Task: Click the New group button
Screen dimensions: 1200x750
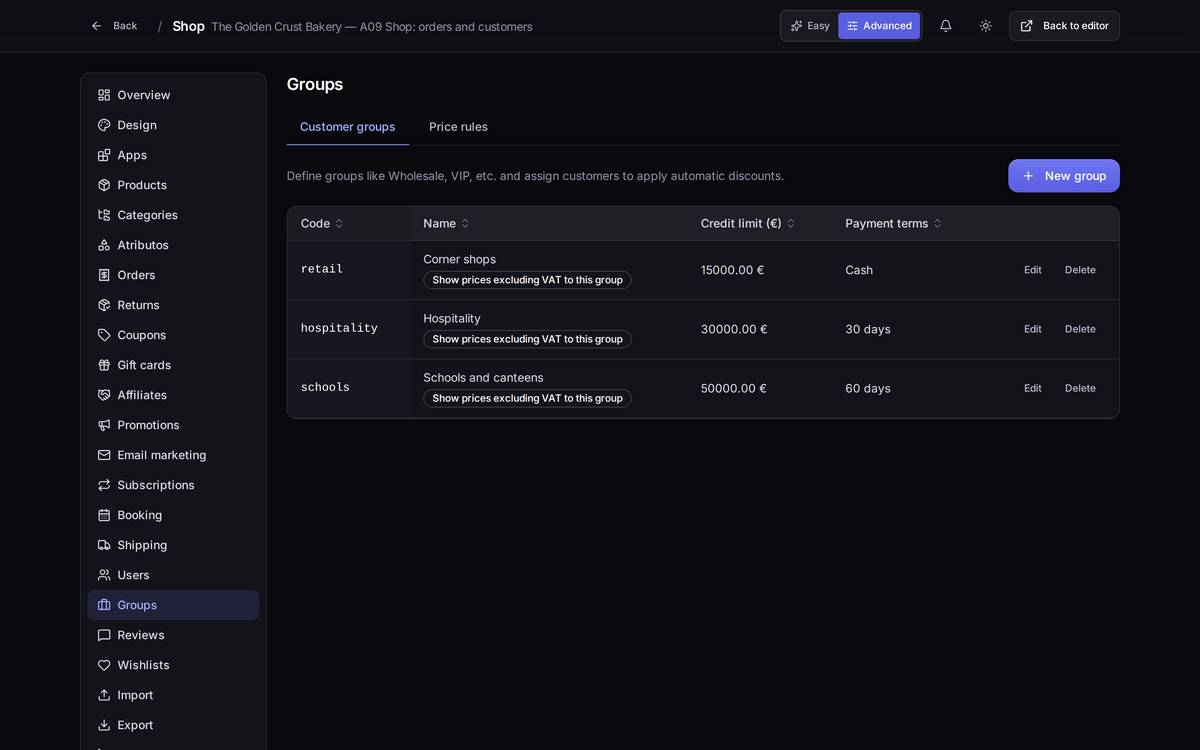Action: point(1064,176)
